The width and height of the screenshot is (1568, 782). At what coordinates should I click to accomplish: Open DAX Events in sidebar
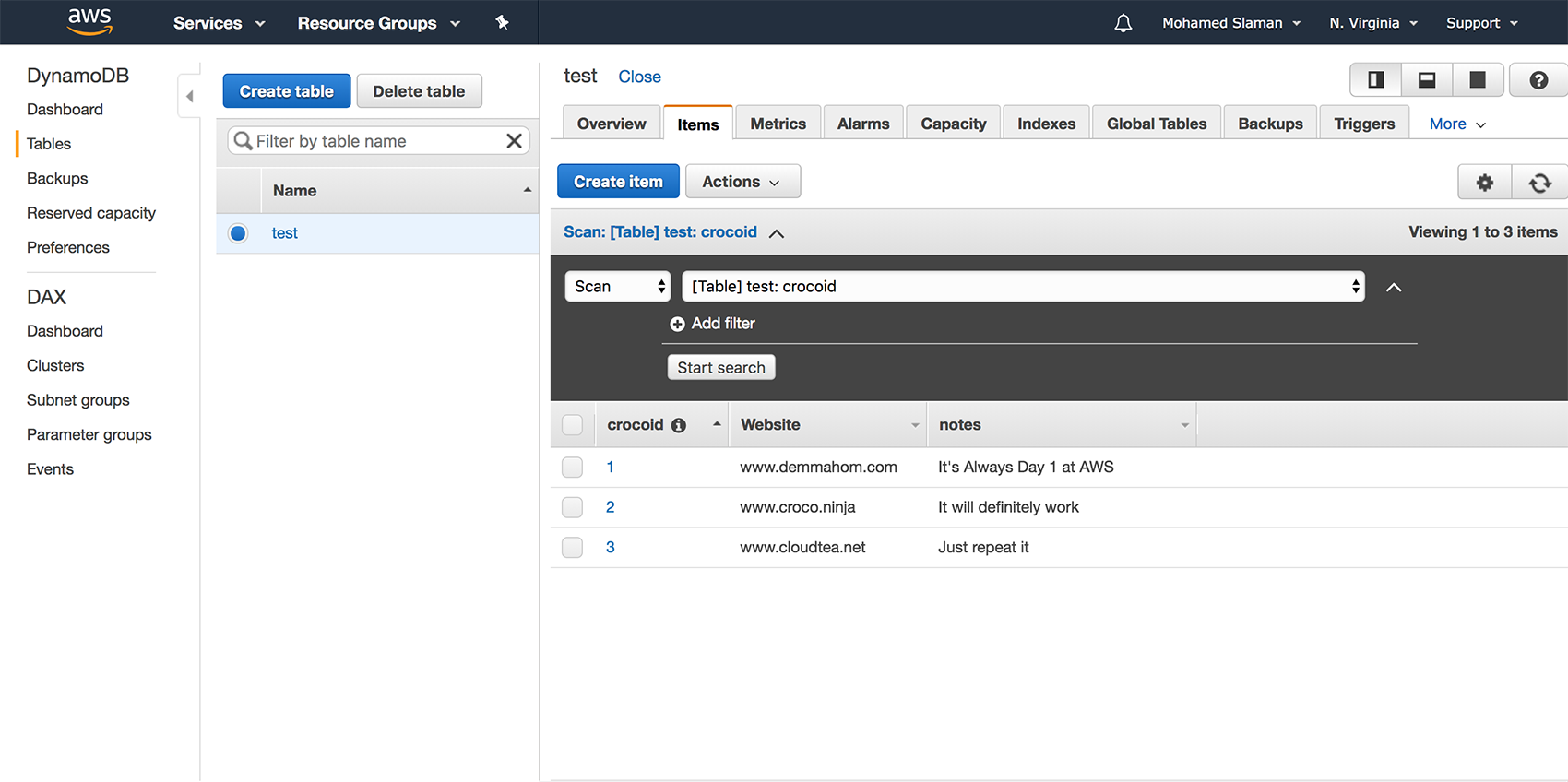point(50,469)
